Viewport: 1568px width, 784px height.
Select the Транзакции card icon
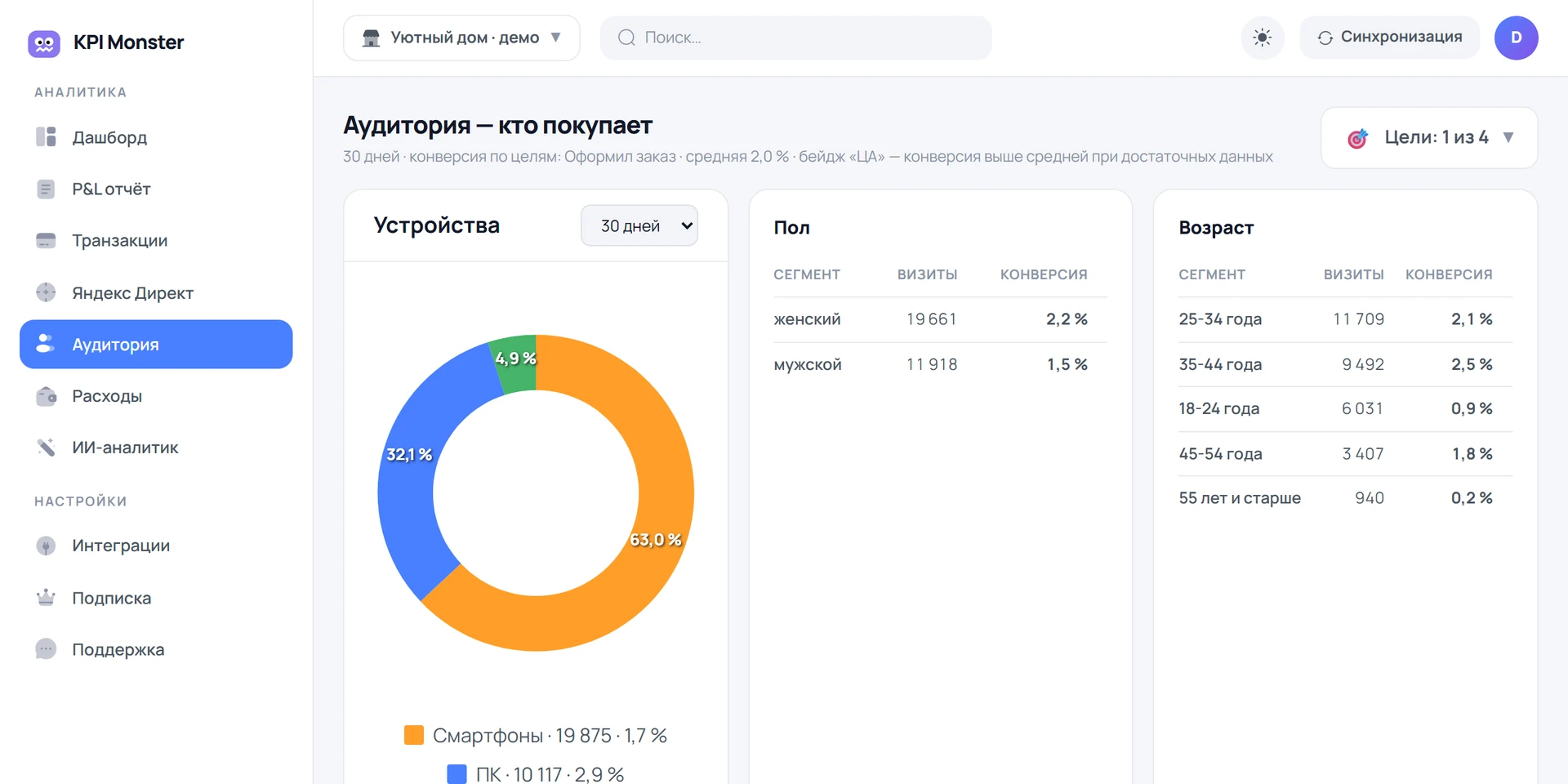tap(46, 241)
